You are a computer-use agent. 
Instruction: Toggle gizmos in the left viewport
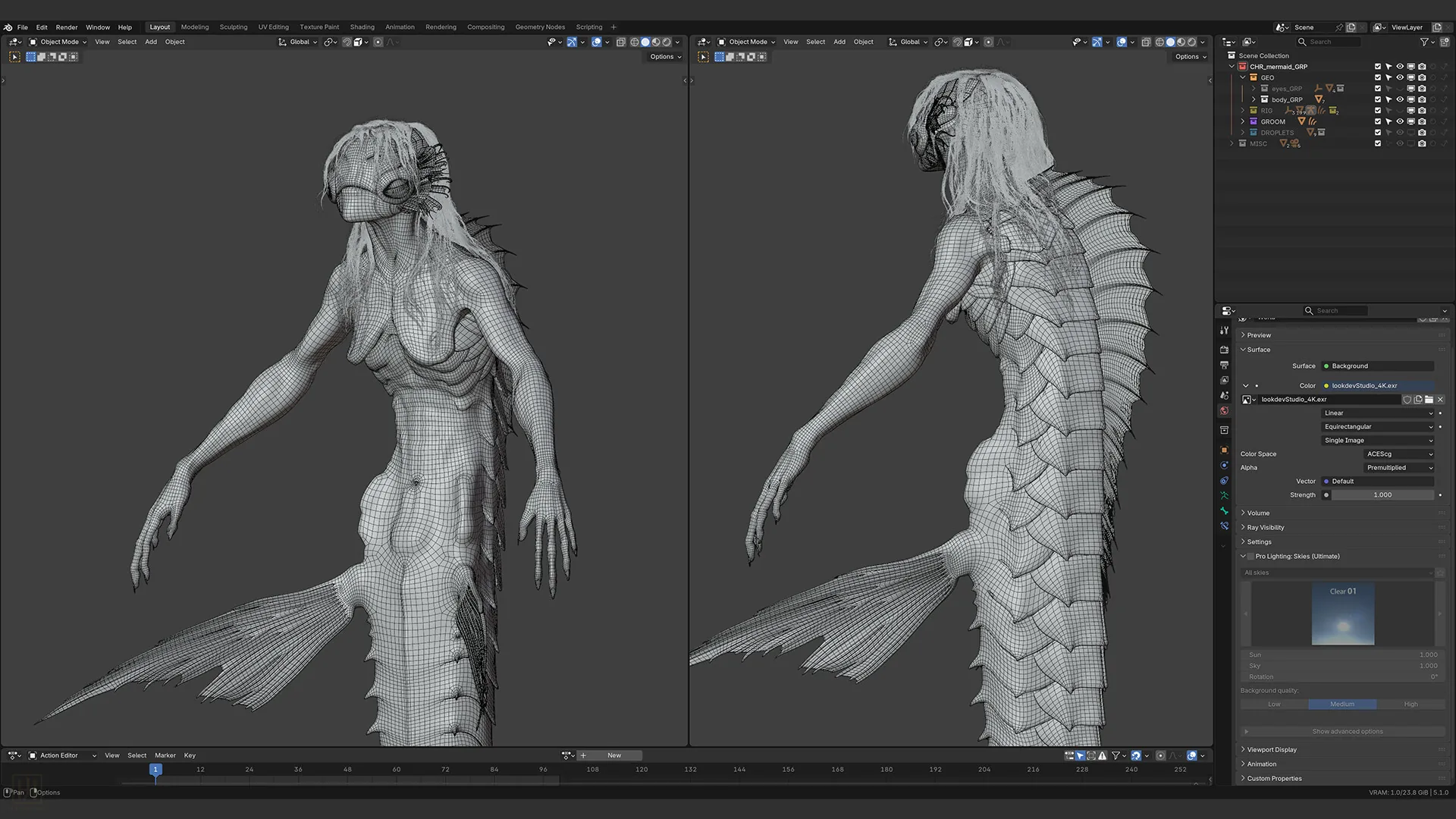[572, 42]
